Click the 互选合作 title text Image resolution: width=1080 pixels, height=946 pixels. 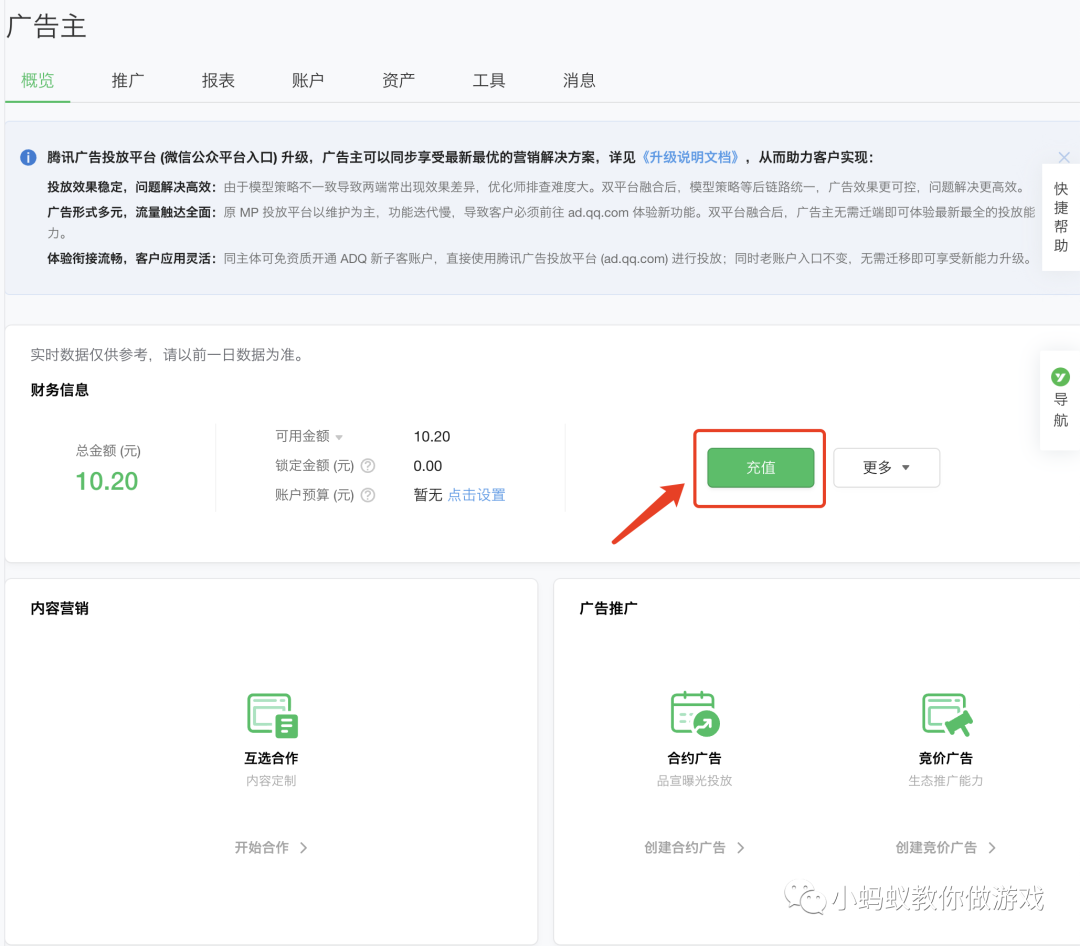coord(271,758)
